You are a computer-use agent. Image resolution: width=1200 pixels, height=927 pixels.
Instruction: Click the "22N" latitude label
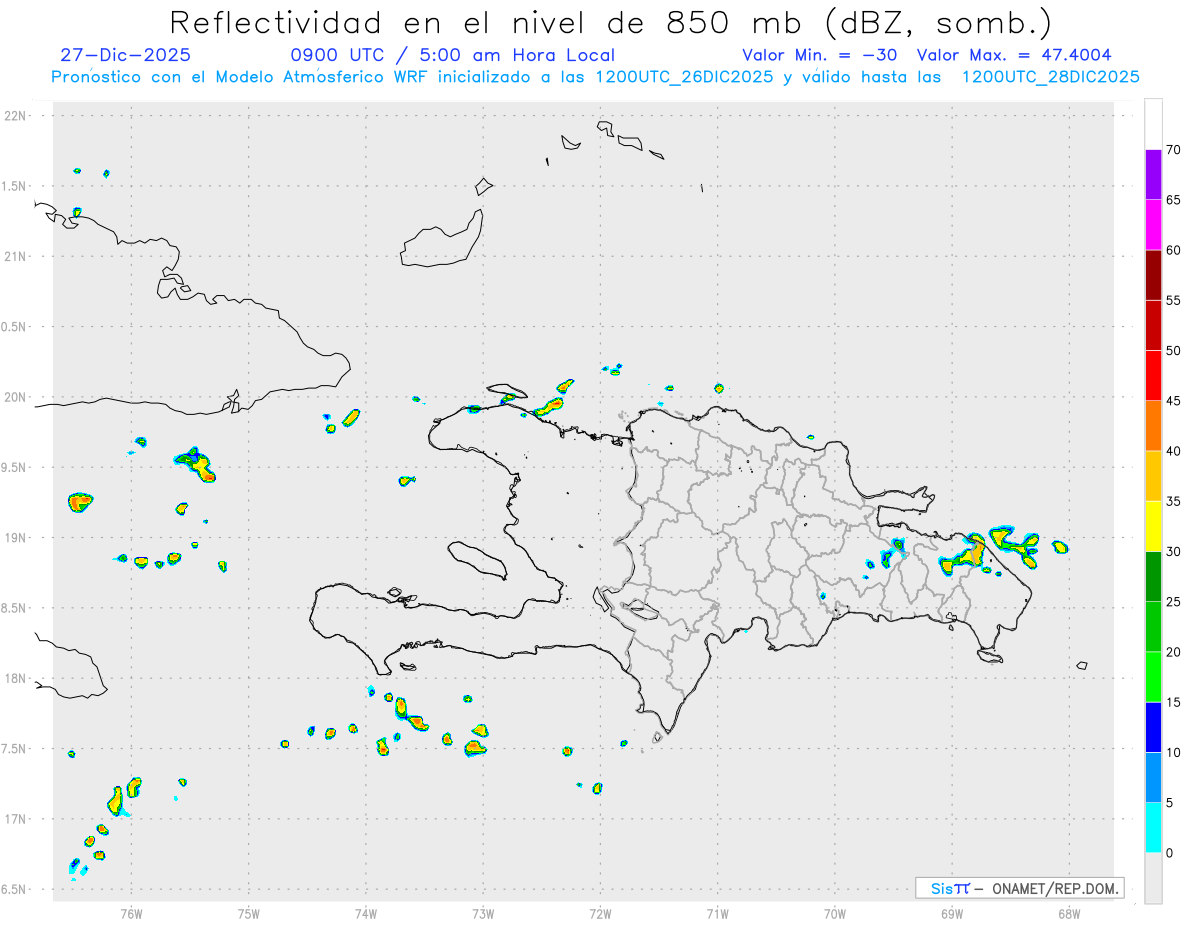coord(15,116)
